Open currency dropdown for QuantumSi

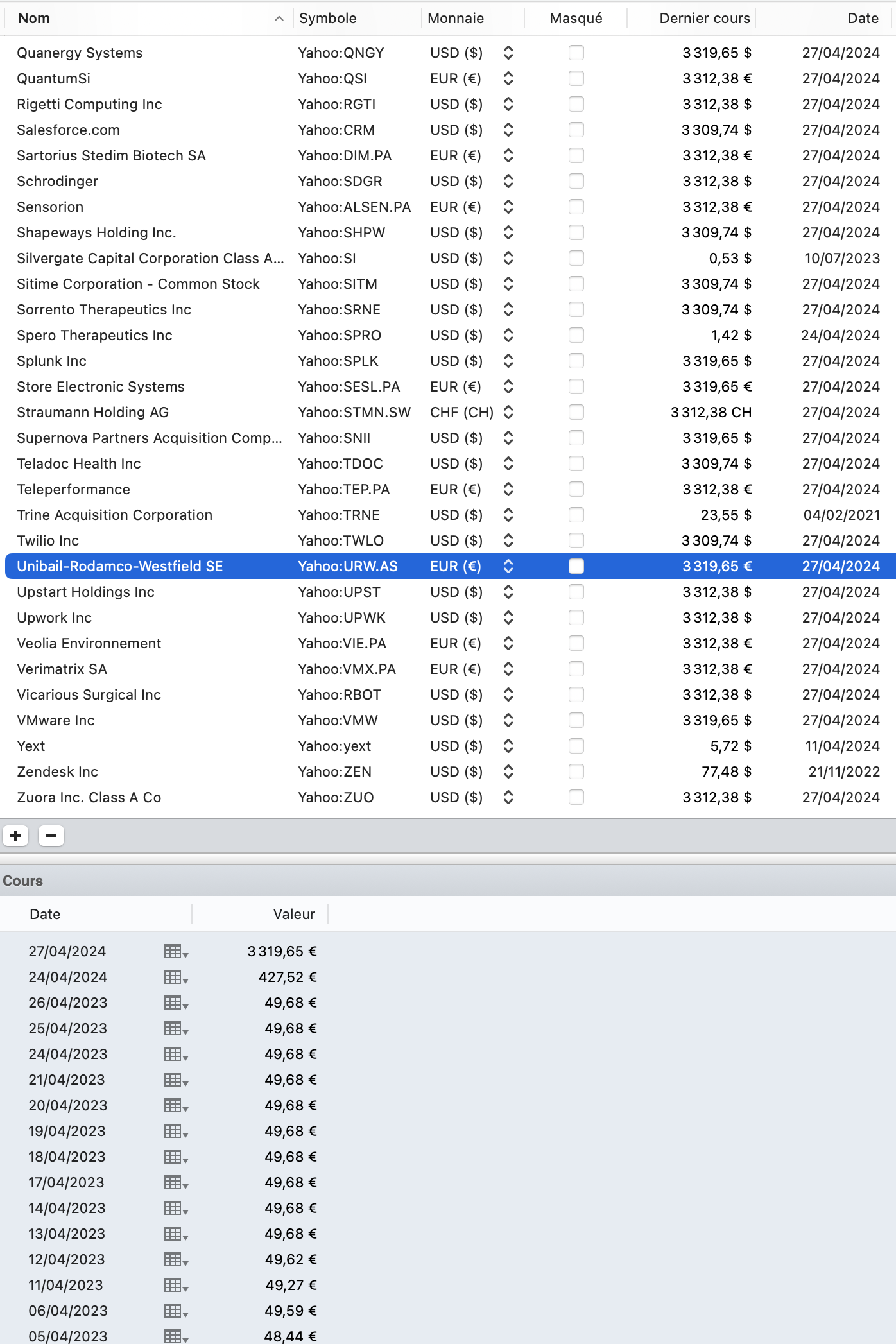pos(508,78)
